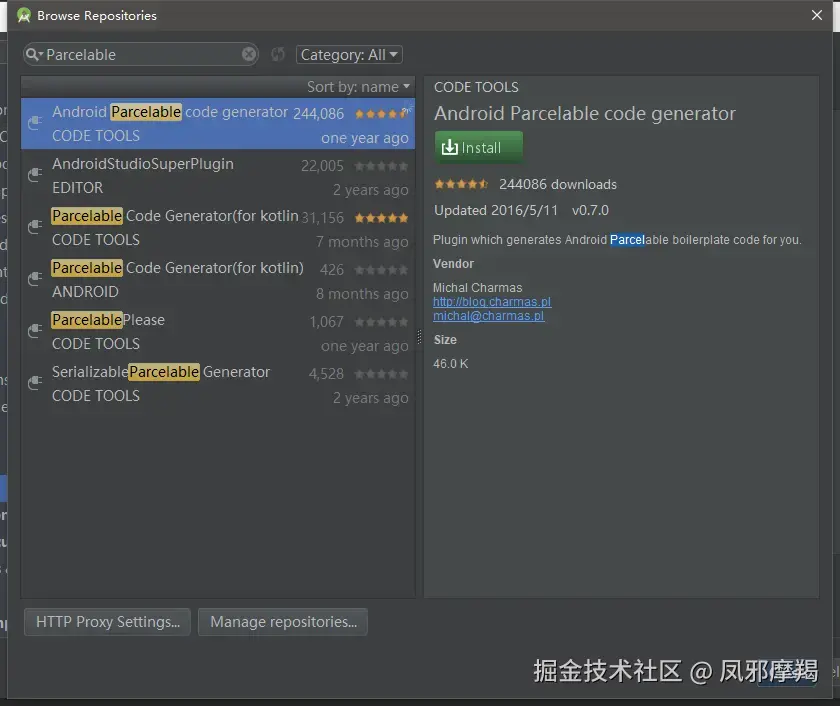Click the Android Studio icon in title bar
Screen dimensions: 840x706
[x=24, y=15]
